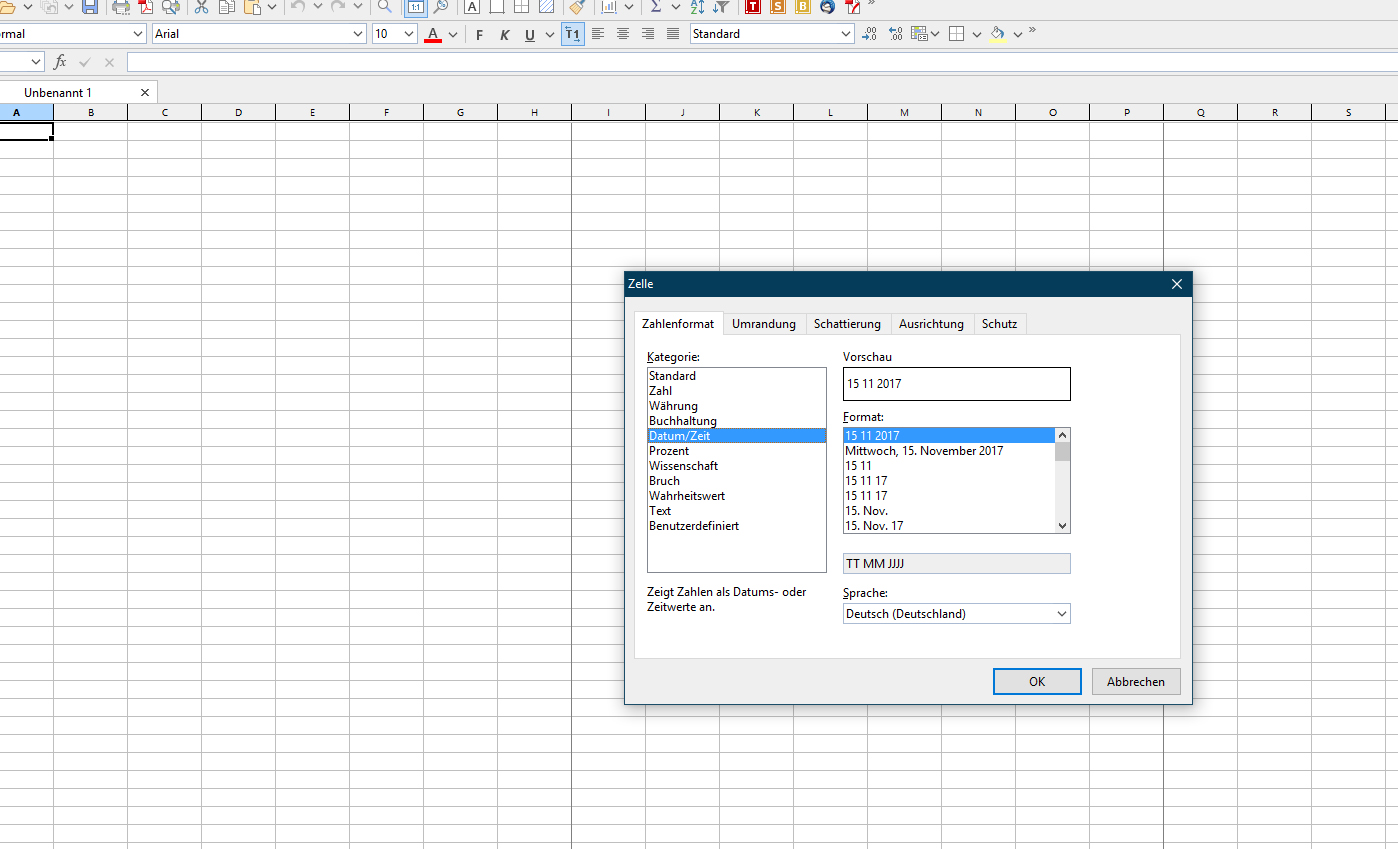Image resolution: width=1398 pixels, height=849 pixels.
Task: Toggle bold formatting (F) button
Action: point(479,35)
